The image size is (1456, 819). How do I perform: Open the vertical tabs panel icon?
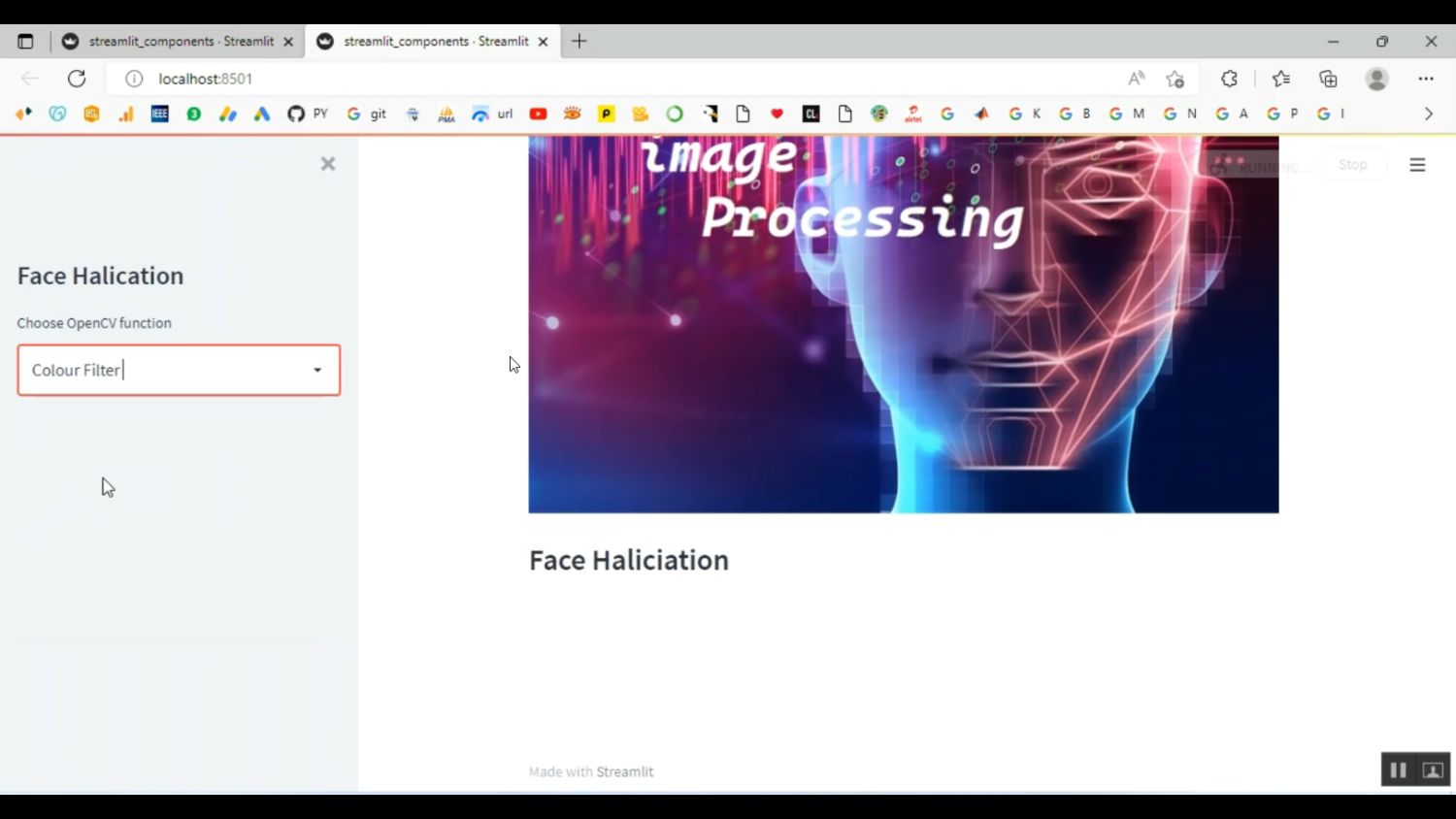[x=25, y=41]
